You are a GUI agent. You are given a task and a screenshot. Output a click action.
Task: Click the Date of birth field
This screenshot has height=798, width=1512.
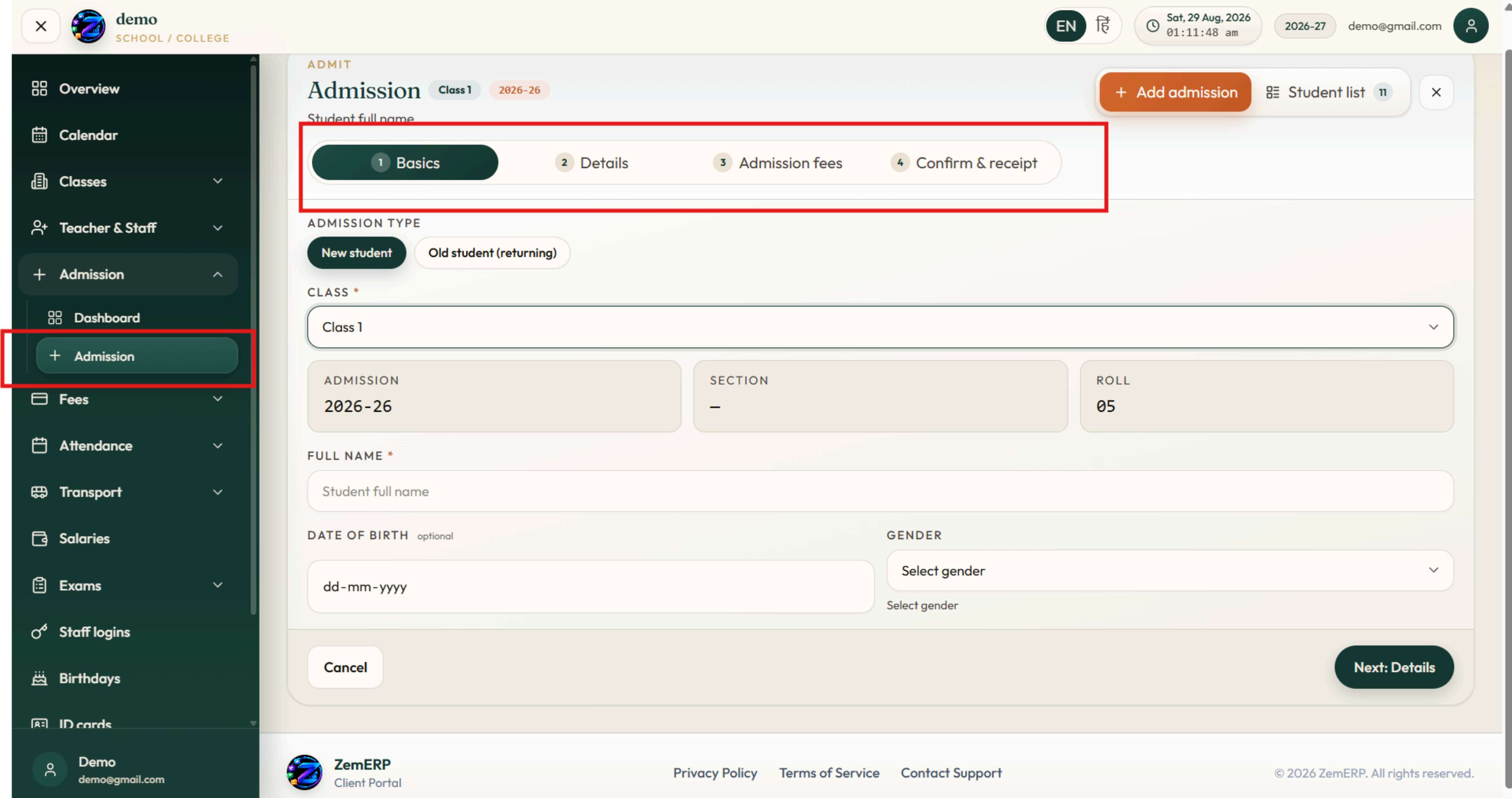[x=590, y=586]
